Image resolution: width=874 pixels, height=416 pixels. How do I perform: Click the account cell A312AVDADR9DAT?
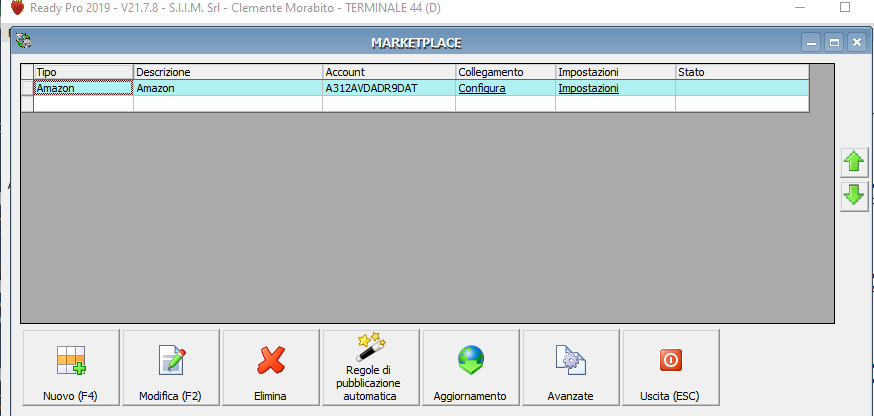[389, 88]
